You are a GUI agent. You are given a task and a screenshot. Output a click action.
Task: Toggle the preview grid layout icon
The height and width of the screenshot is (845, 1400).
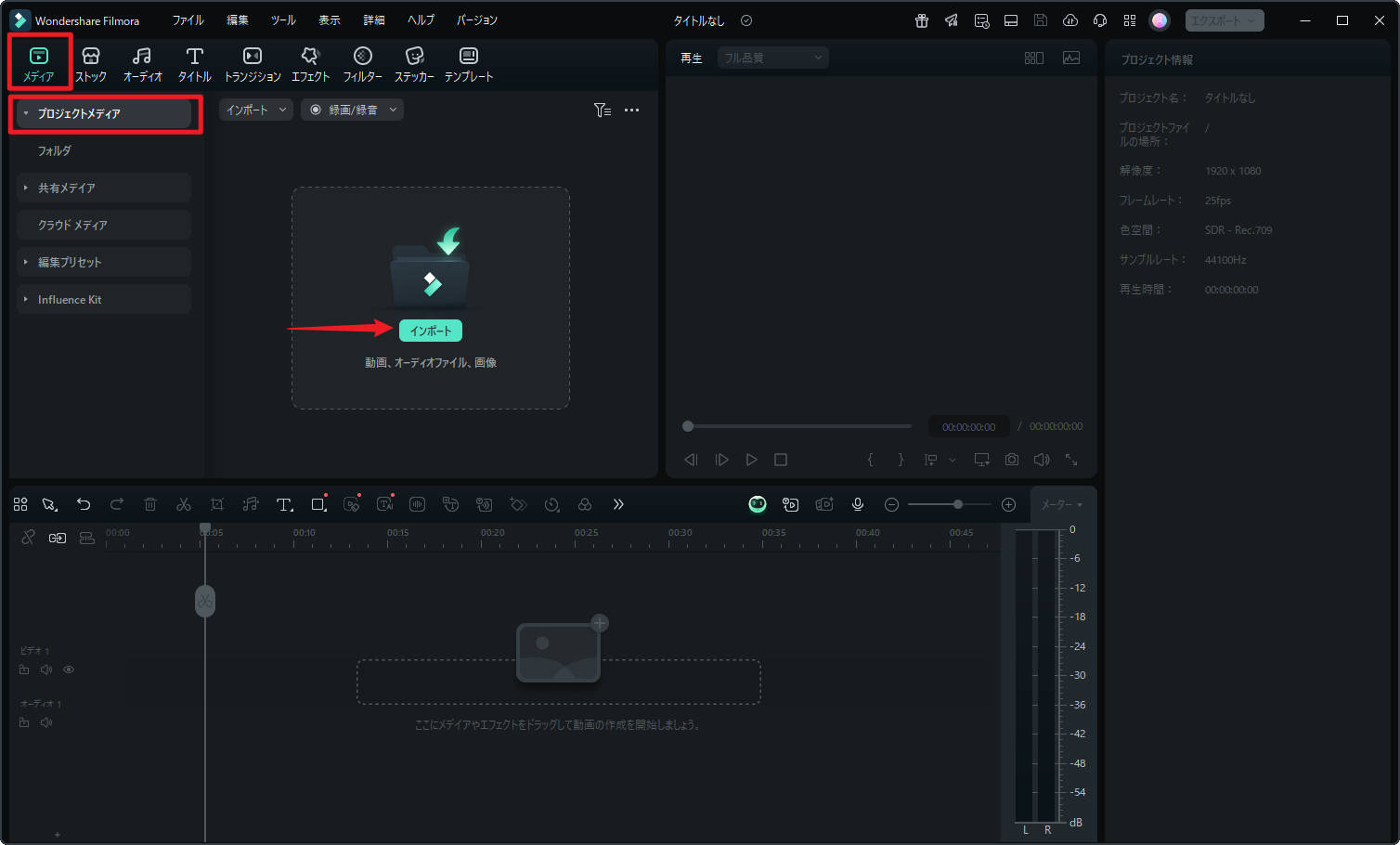pyautogui.click(x=1033, y=58)
